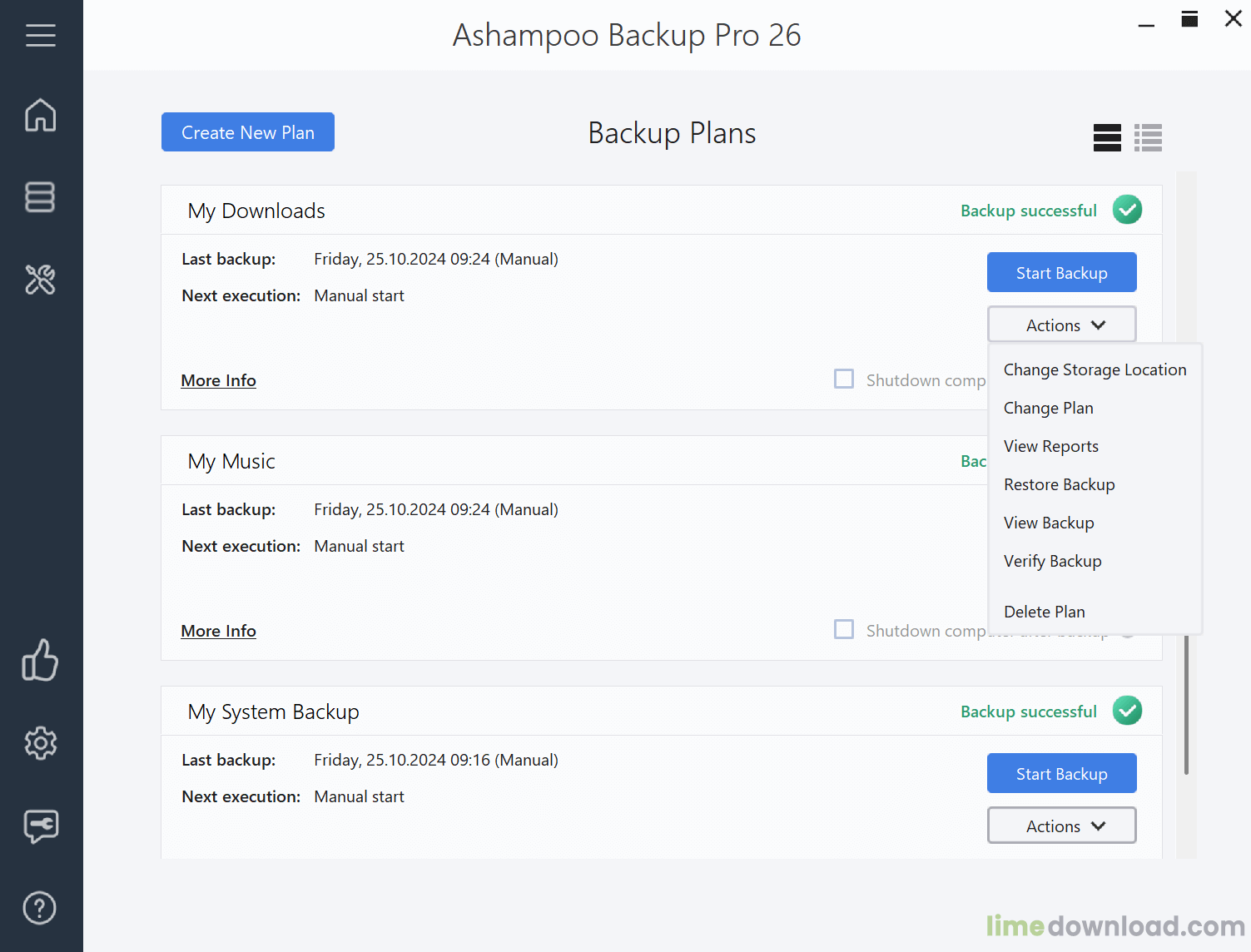1251x952 pixels.
Task: Open the rescue tools wrench icon
Action: 40,280
